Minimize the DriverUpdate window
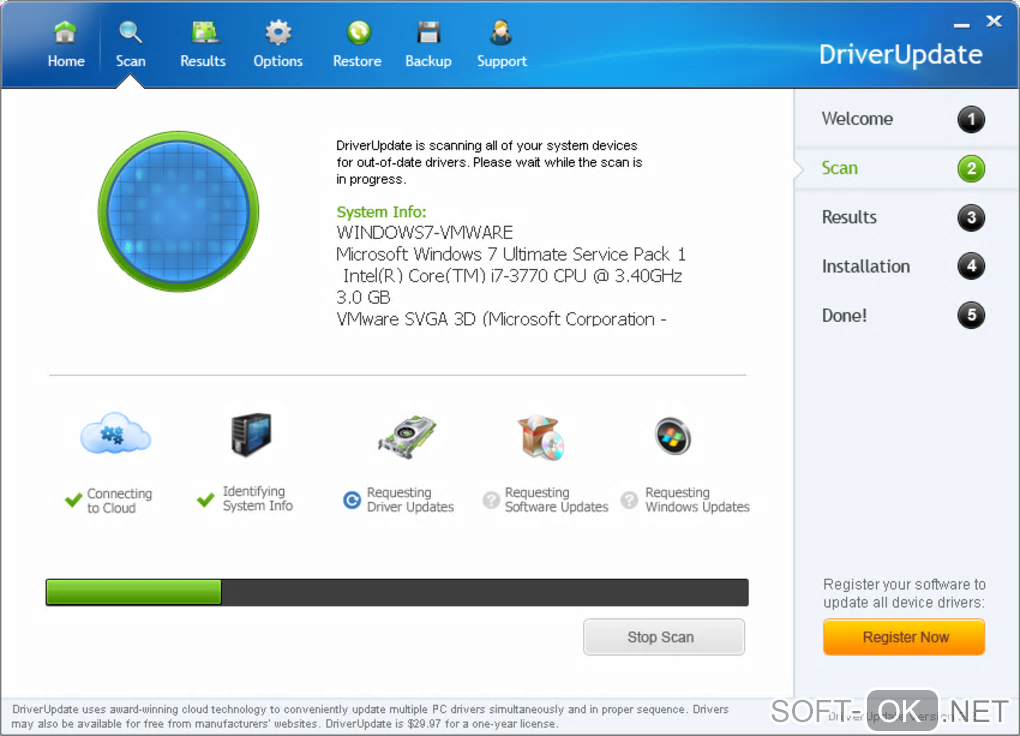The height and width of the screenshot is (736, 1020). [961, 25]
